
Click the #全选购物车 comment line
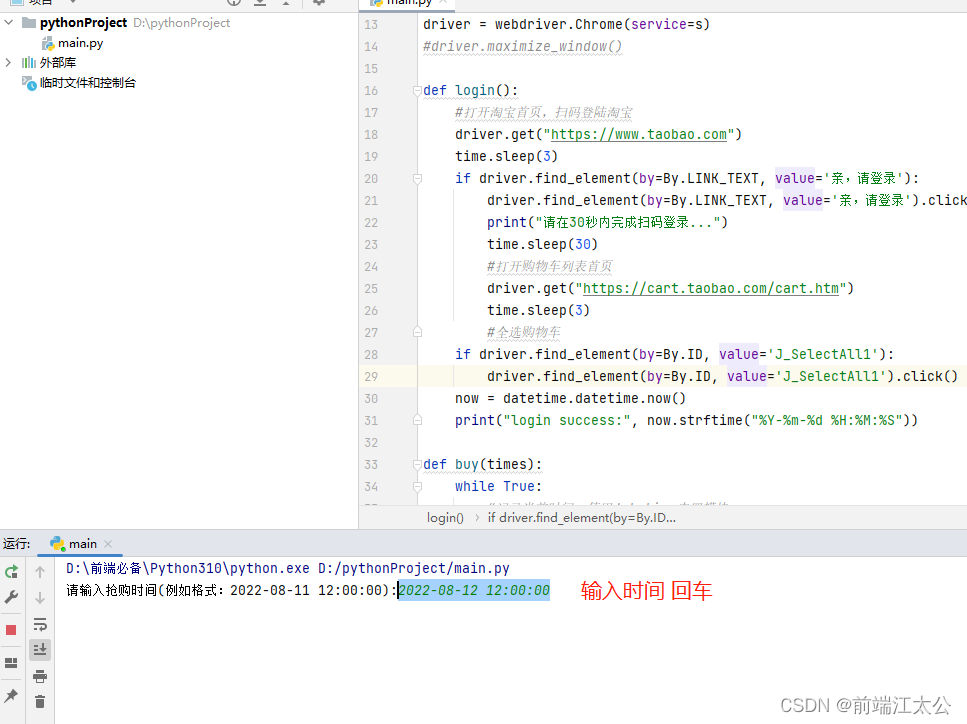coord(524,333)
